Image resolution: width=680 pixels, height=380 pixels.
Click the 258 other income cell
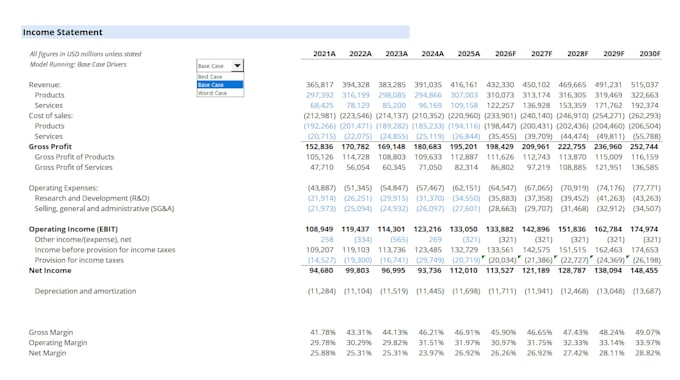pos(327,239)
